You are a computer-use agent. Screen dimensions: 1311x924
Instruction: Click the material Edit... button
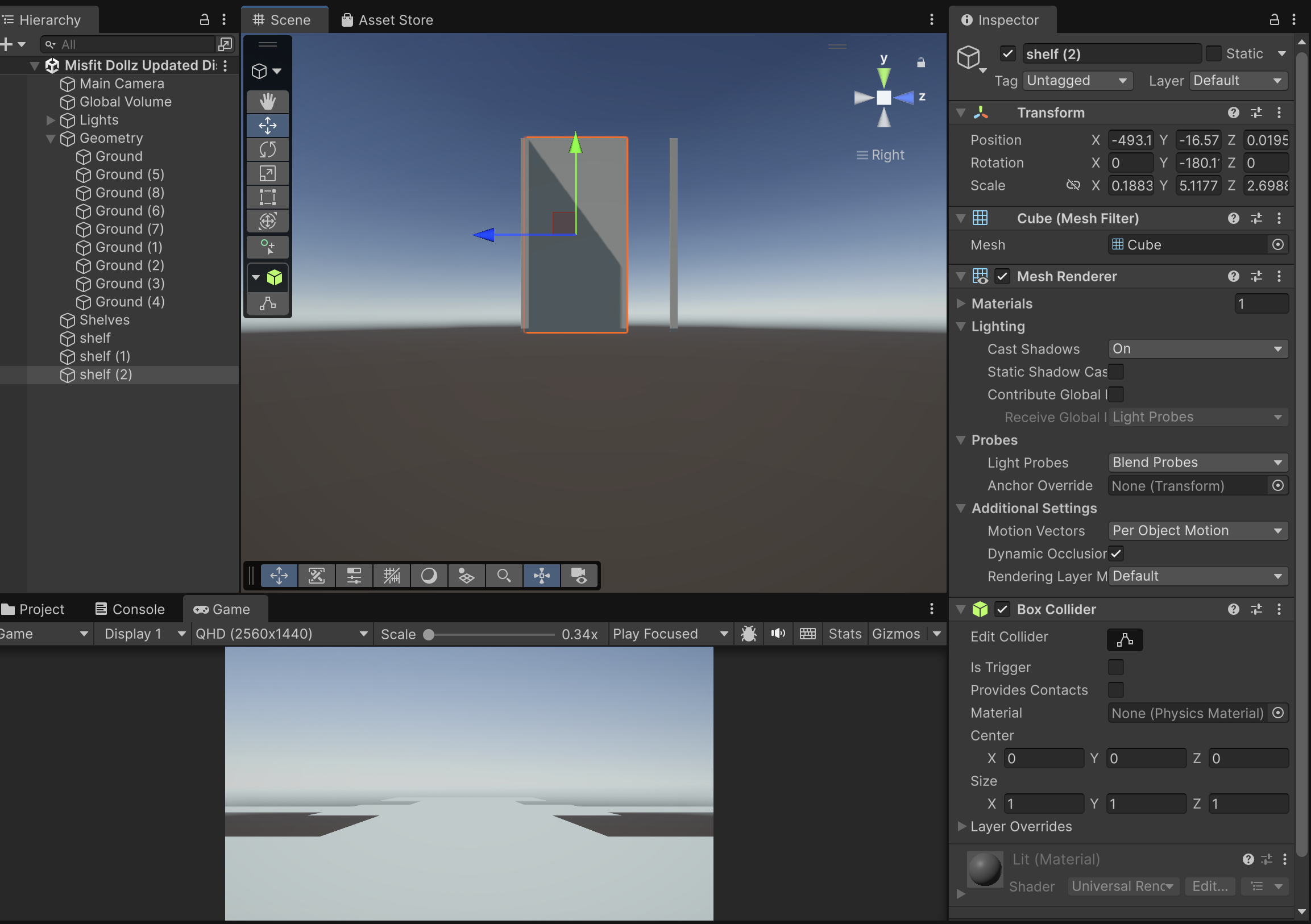[1209, 886]
